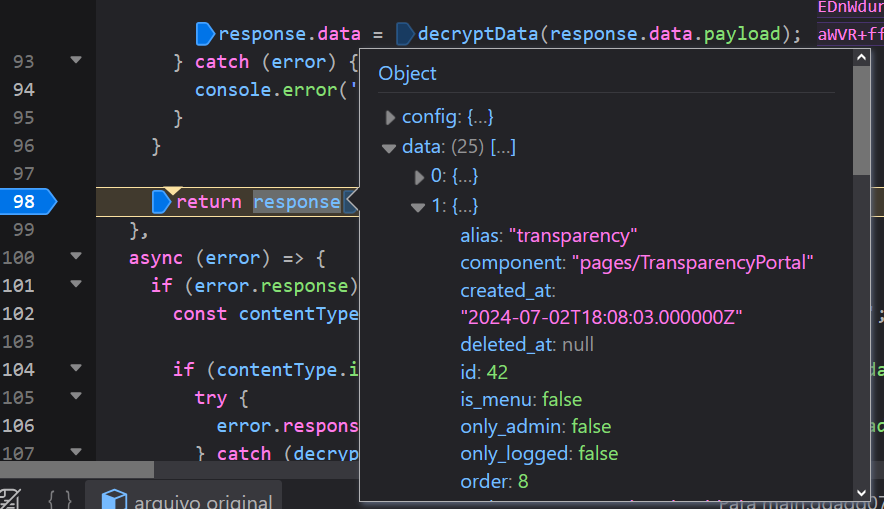Click line number 93 in gutter

(x=23, y=61)
